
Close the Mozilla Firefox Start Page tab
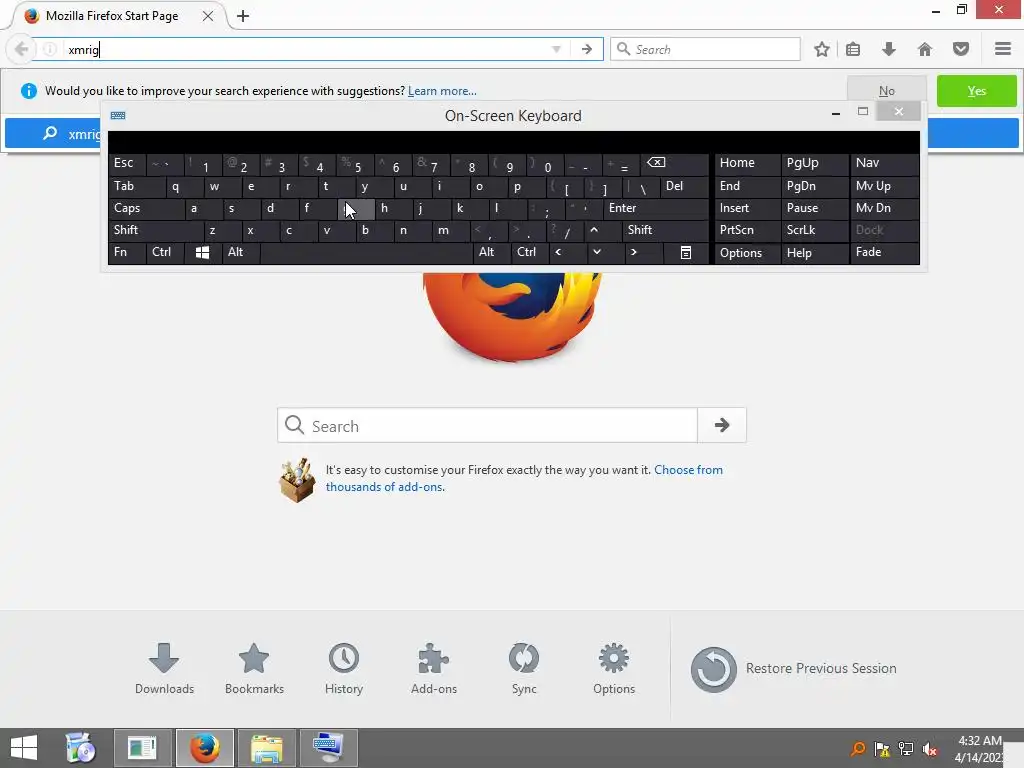208,16
